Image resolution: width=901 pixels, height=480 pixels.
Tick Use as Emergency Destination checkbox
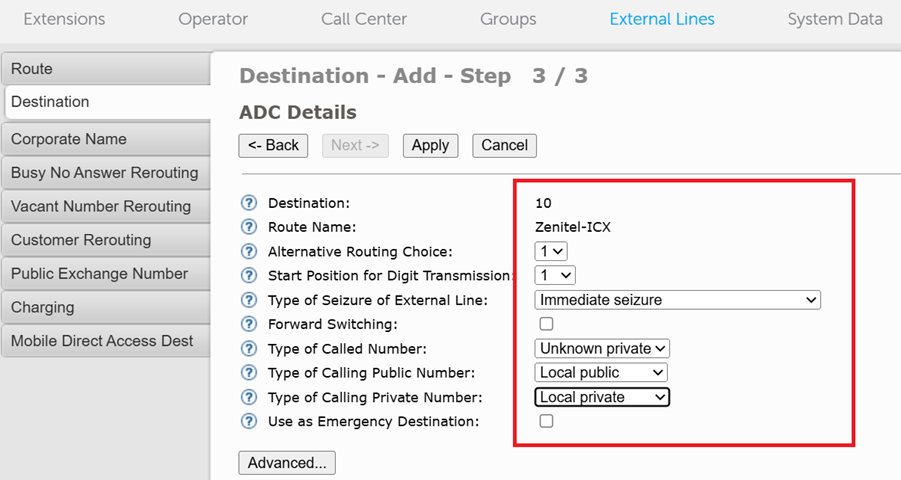click(x=546, y=421)
